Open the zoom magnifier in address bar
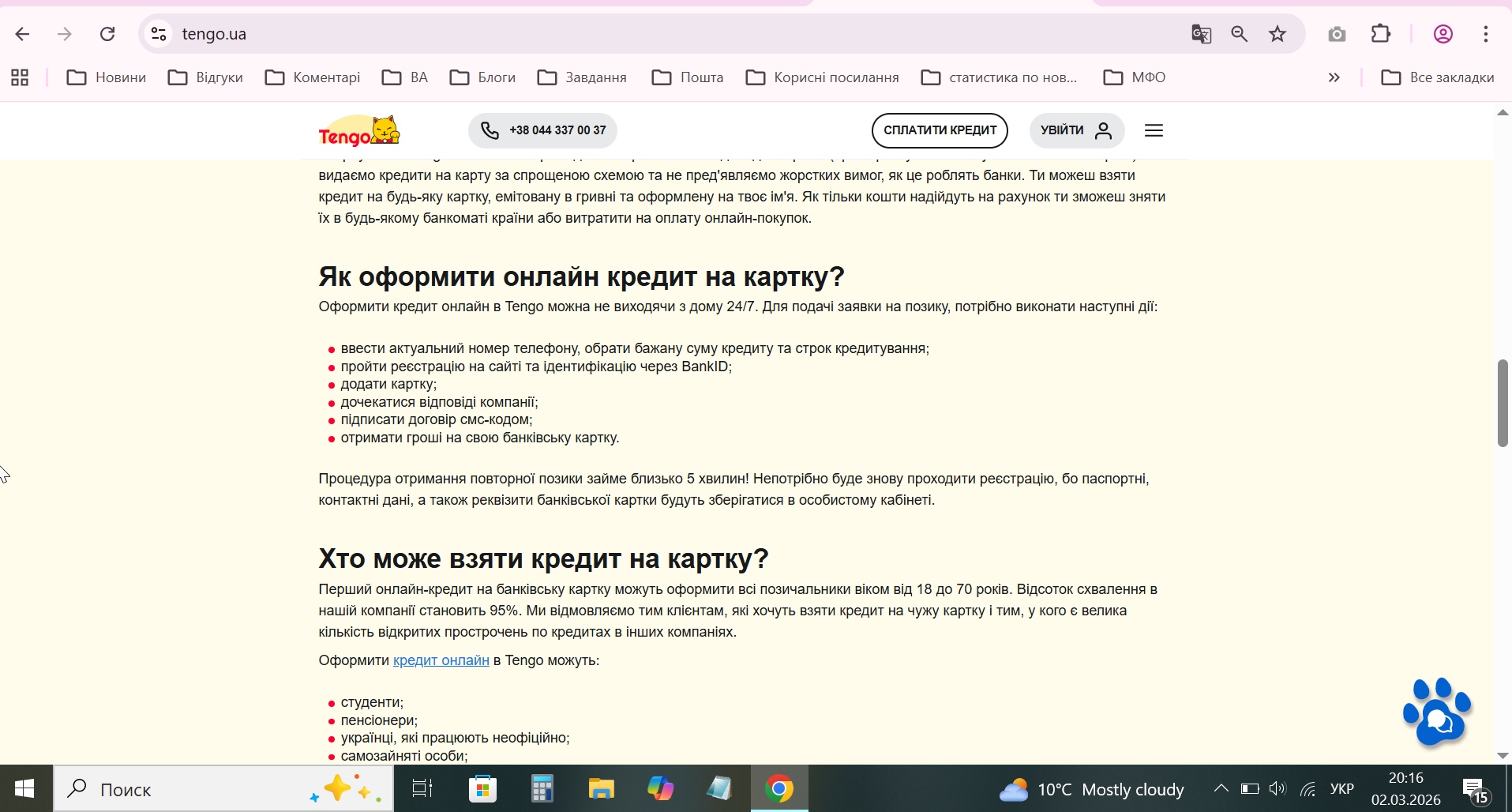The height and width of the screenshot is (812, 1512). click(x=1240, y=34)
